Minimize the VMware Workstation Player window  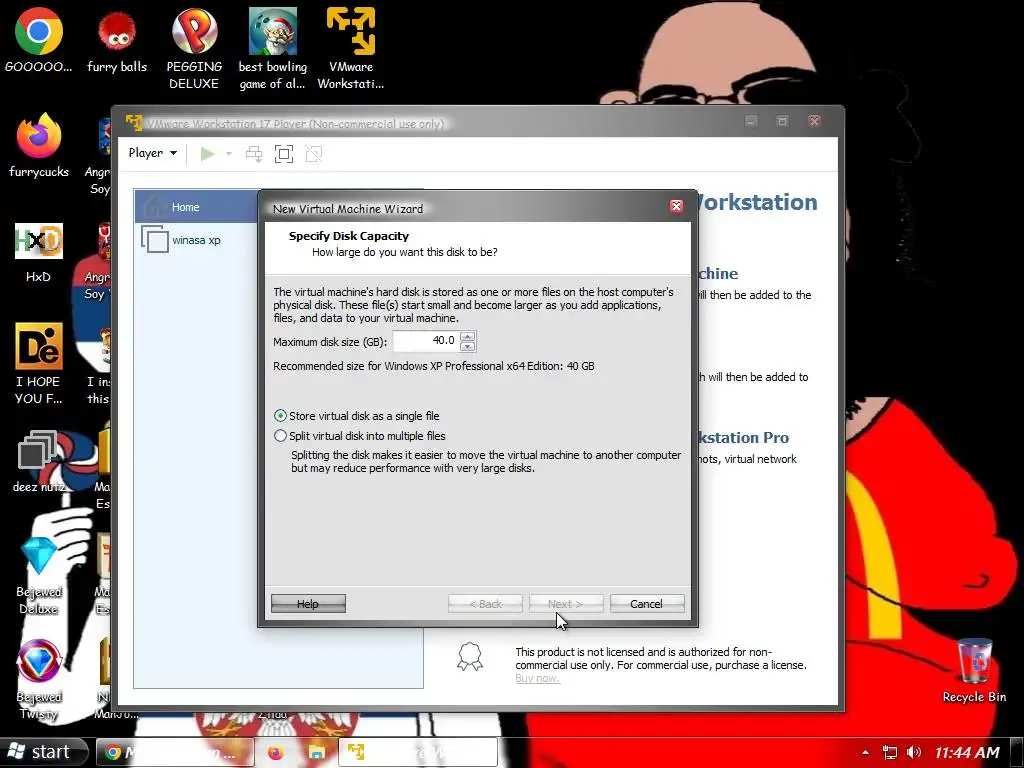click(x=751, y=121)
